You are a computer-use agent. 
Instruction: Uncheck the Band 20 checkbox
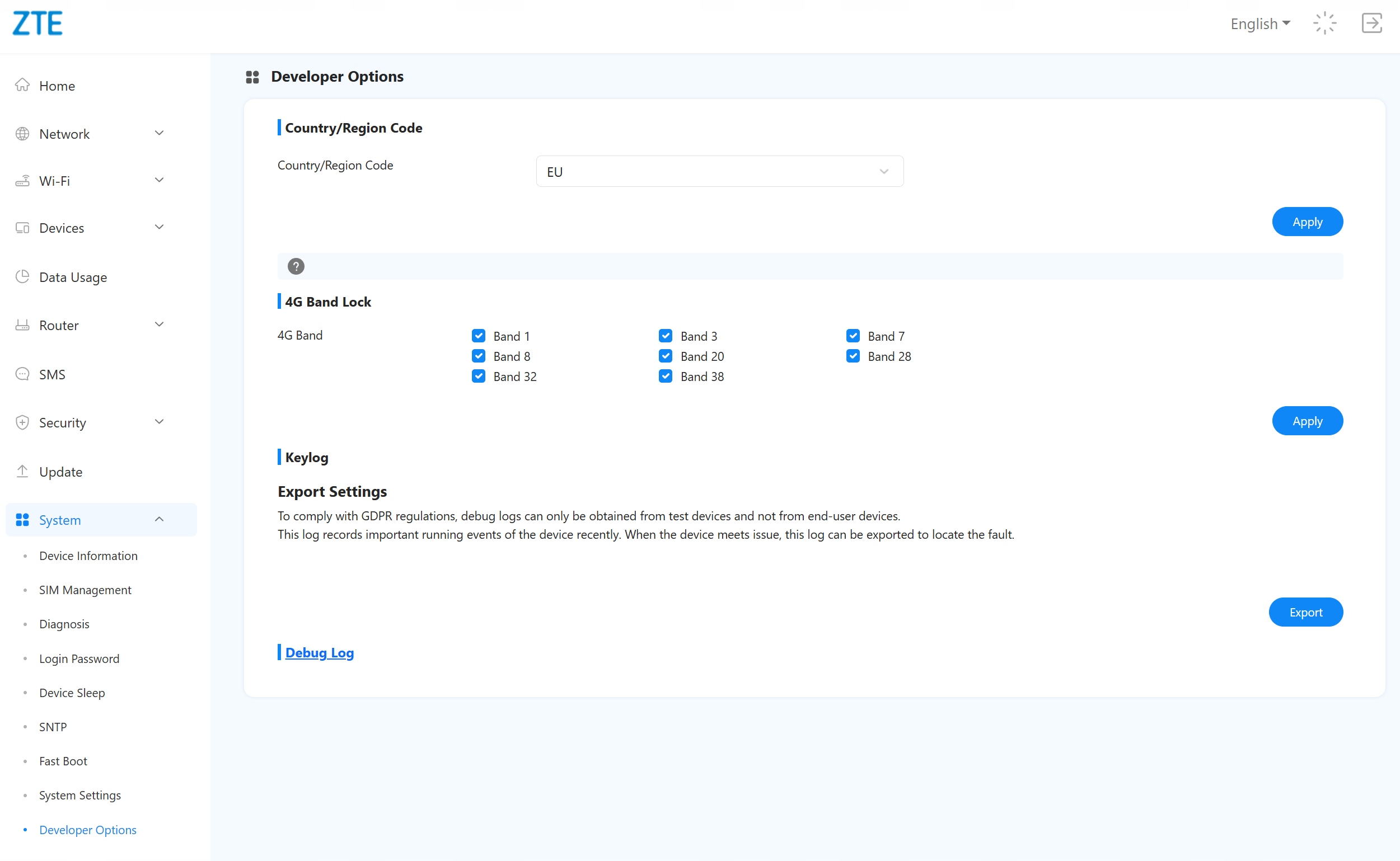[666, 356]
